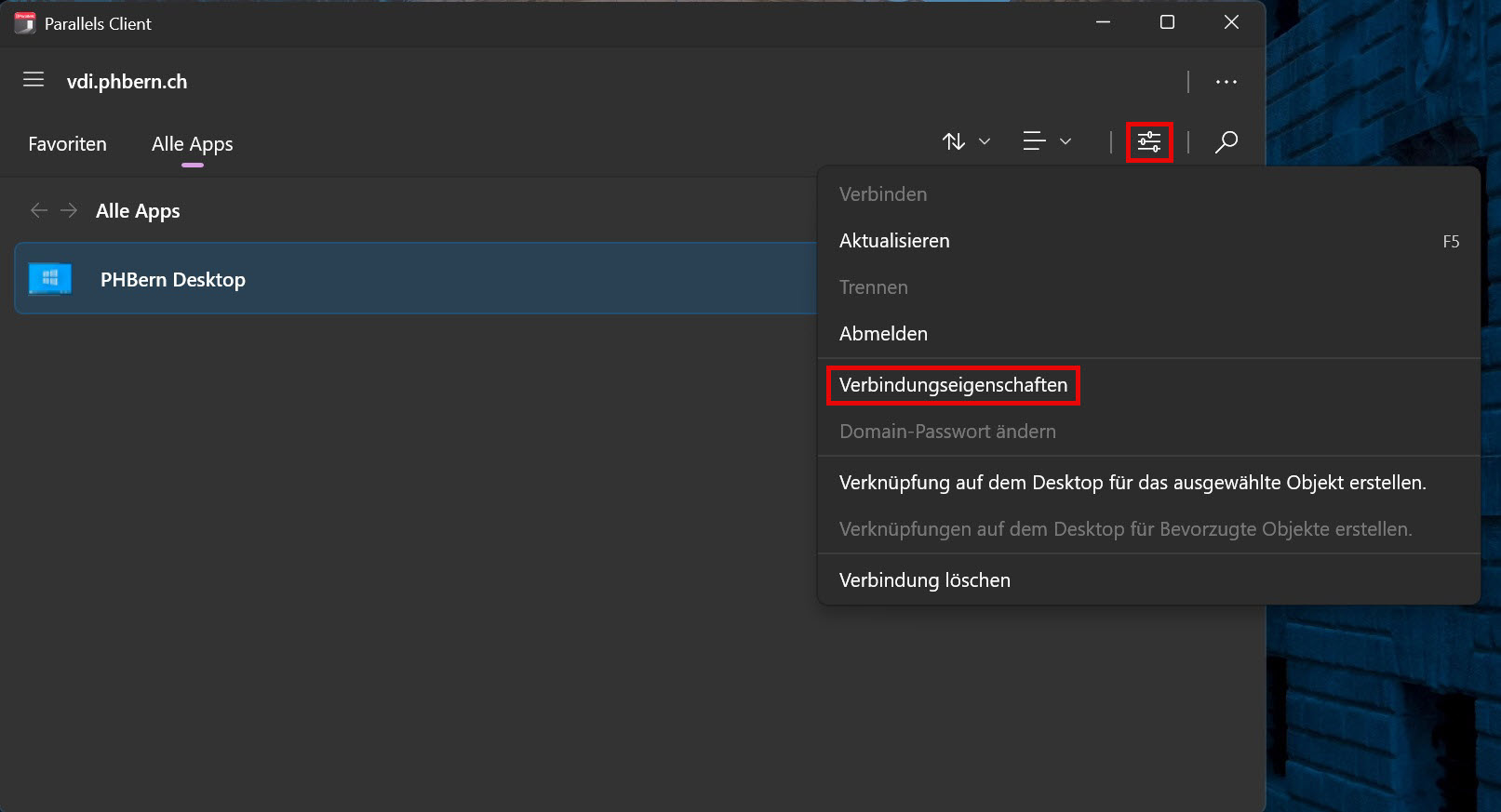Click the vdi.phbern.ch connection title
1501x812 pixels.
pos(127,82)
